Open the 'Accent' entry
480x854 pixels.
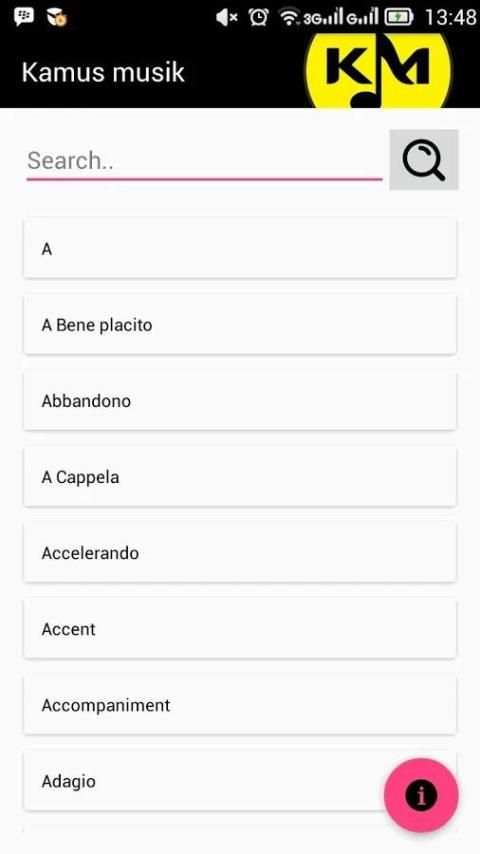(x=240, y=629)
